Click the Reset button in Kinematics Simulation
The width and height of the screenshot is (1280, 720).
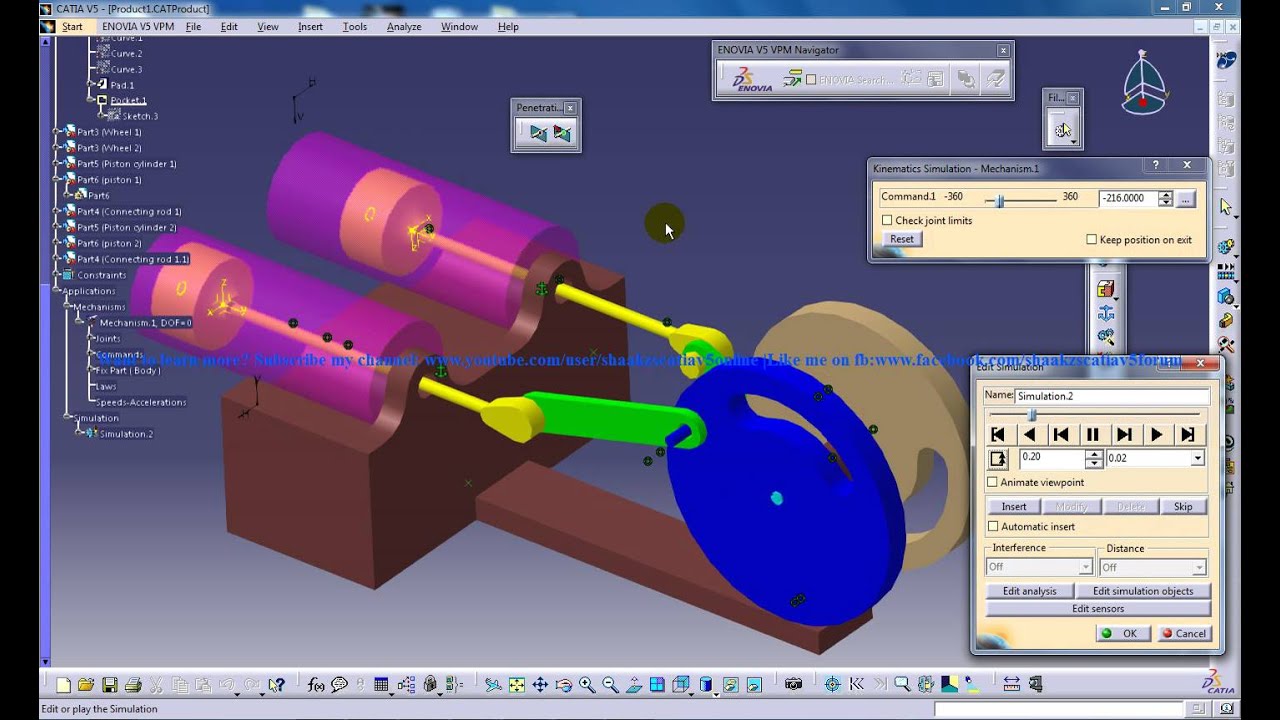(902, 239)
